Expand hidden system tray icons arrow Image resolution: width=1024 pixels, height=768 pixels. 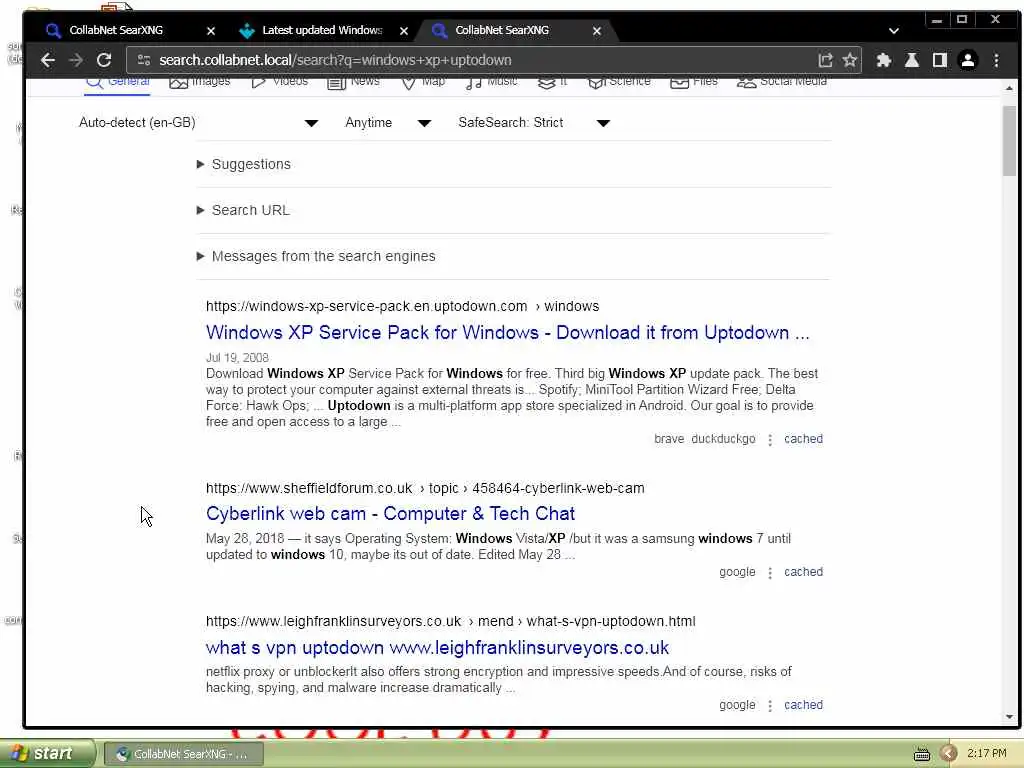[x=948, y=754]
